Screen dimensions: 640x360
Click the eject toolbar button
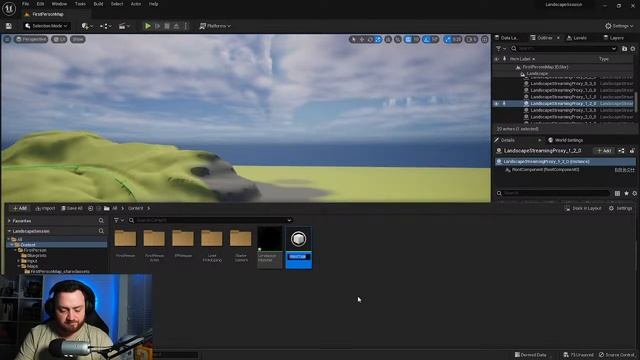[x=176, y=26]
